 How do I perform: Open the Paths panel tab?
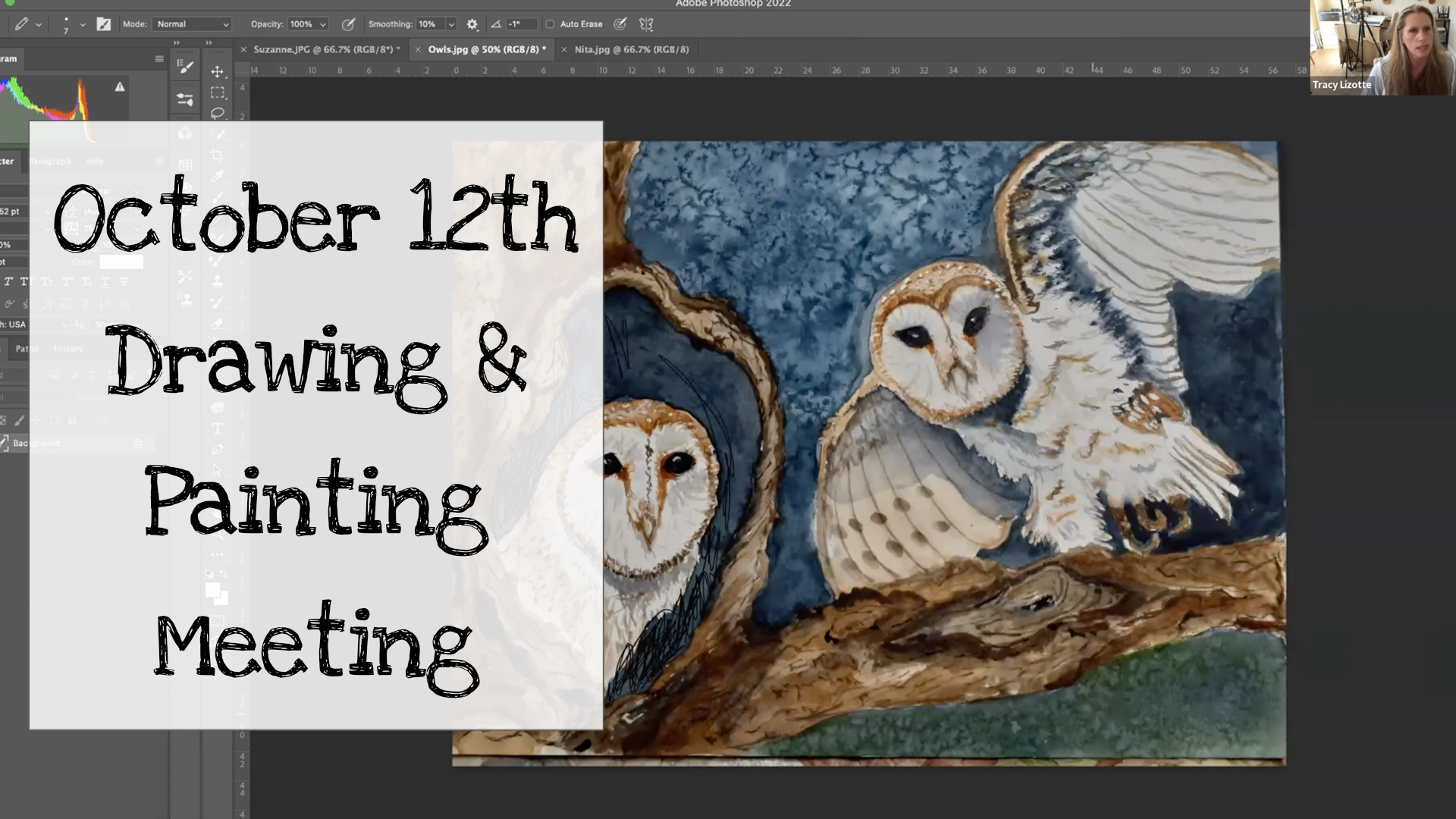click(25, 349)
